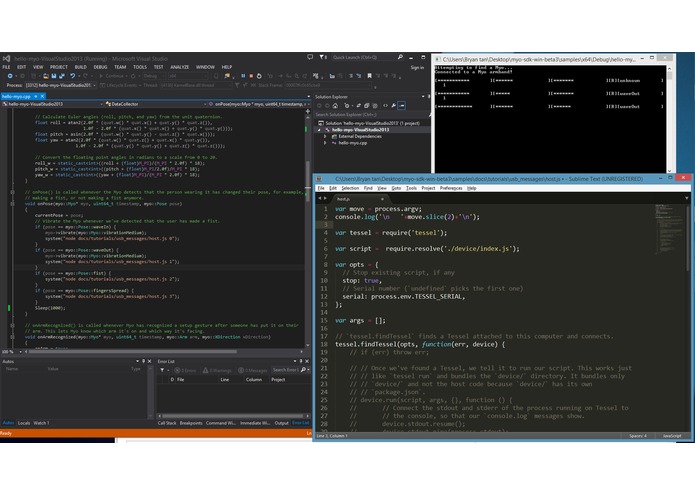This screenshot has height=494, width=695.
Task: Click the filter funnel icon in Error List
Action: (162, 370)
